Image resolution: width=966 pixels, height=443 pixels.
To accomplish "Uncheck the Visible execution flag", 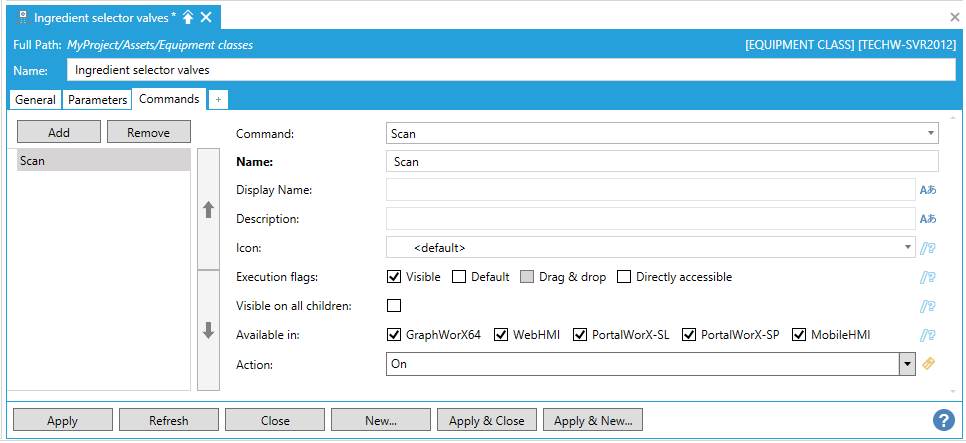I will pyautogui.click(x=394, y=277).
